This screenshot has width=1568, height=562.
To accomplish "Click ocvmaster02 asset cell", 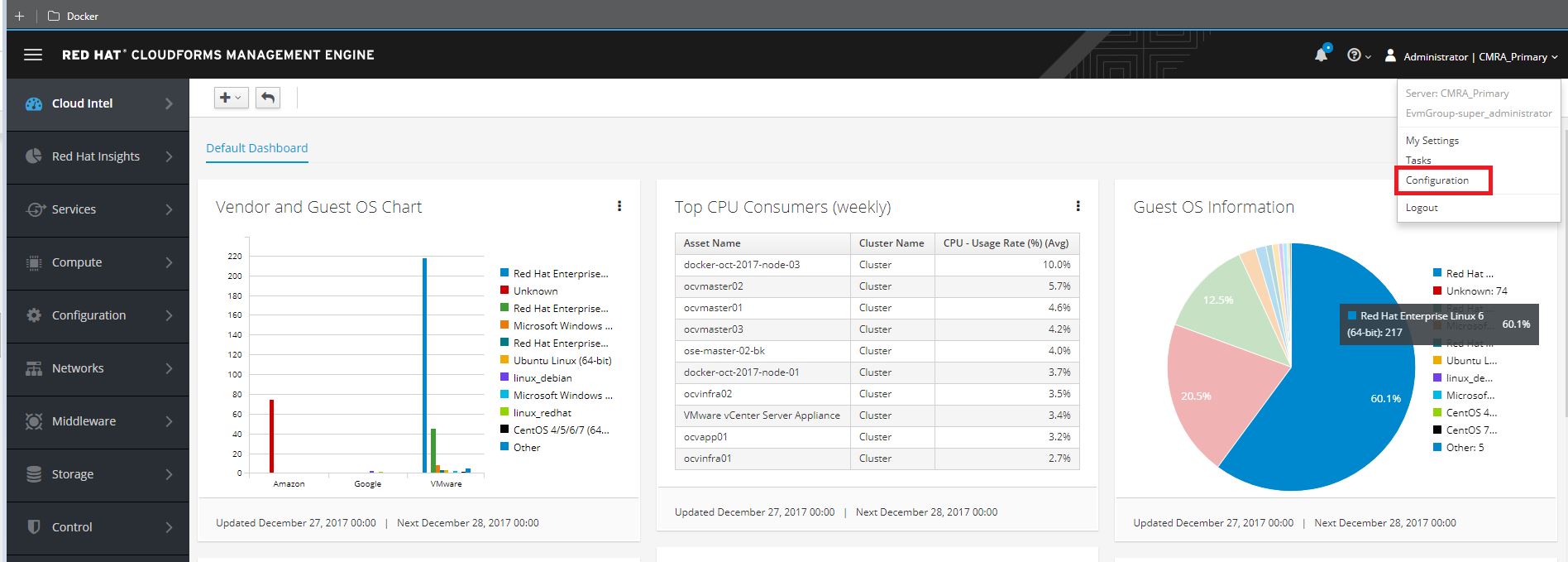I will [x=762, y=286].
